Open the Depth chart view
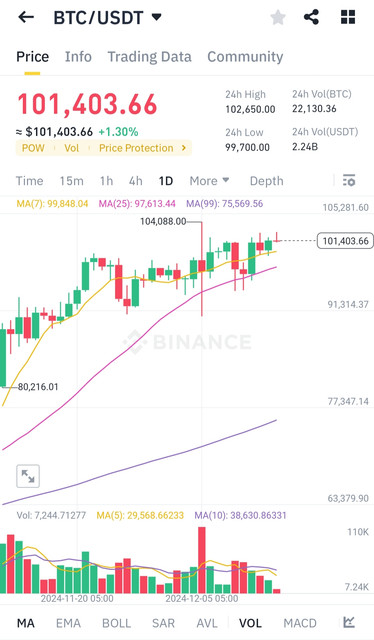The image size is (374, 640). (x=266, y=181)
